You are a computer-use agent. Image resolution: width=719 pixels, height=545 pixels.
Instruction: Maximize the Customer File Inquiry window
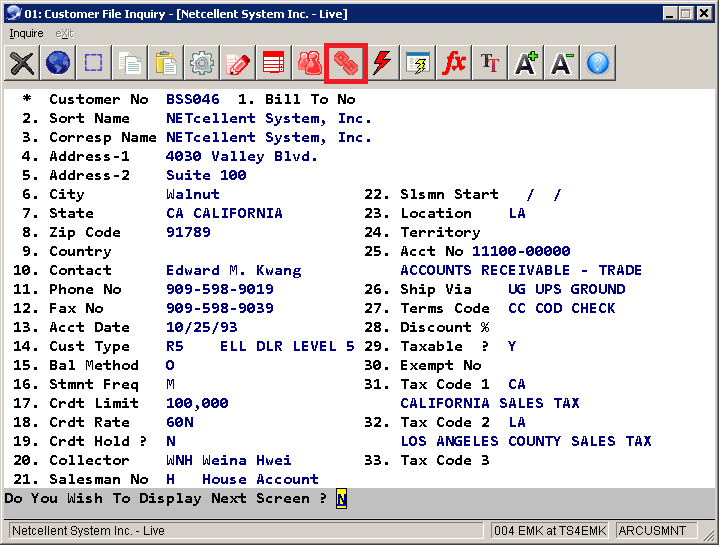[x=686, y=13]
